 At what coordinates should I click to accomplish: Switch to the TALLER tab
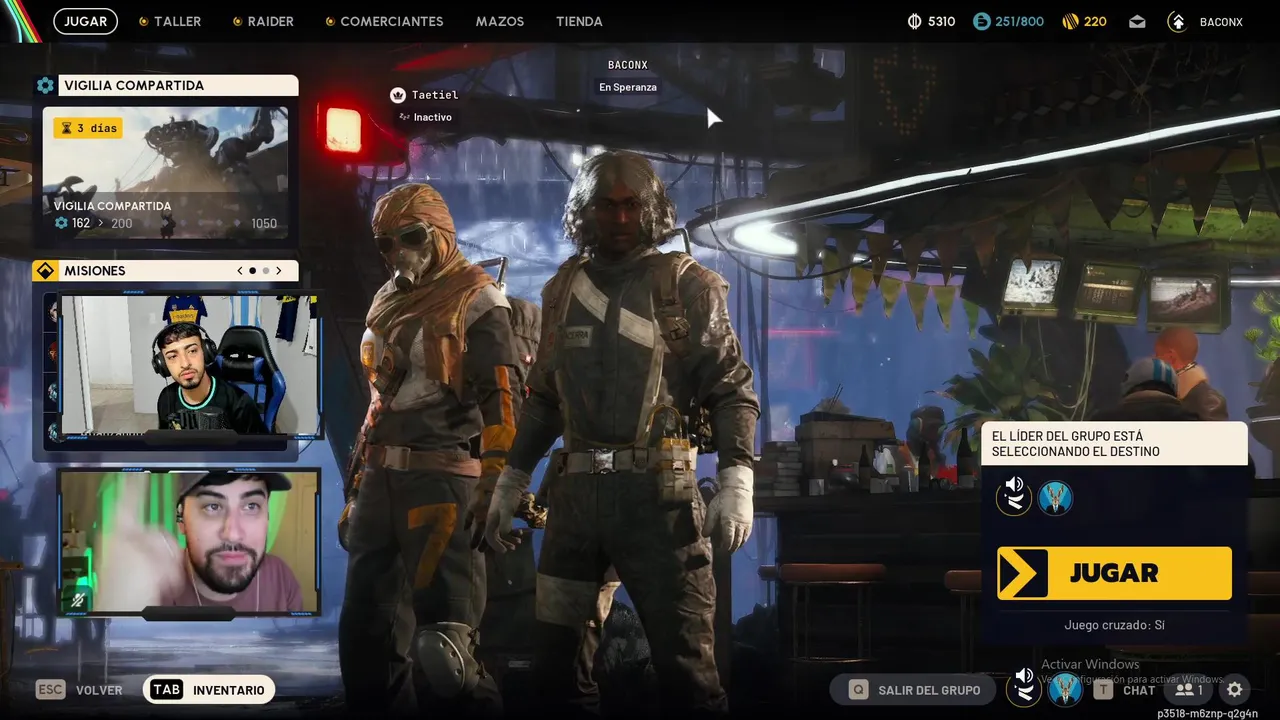point(169,21)
